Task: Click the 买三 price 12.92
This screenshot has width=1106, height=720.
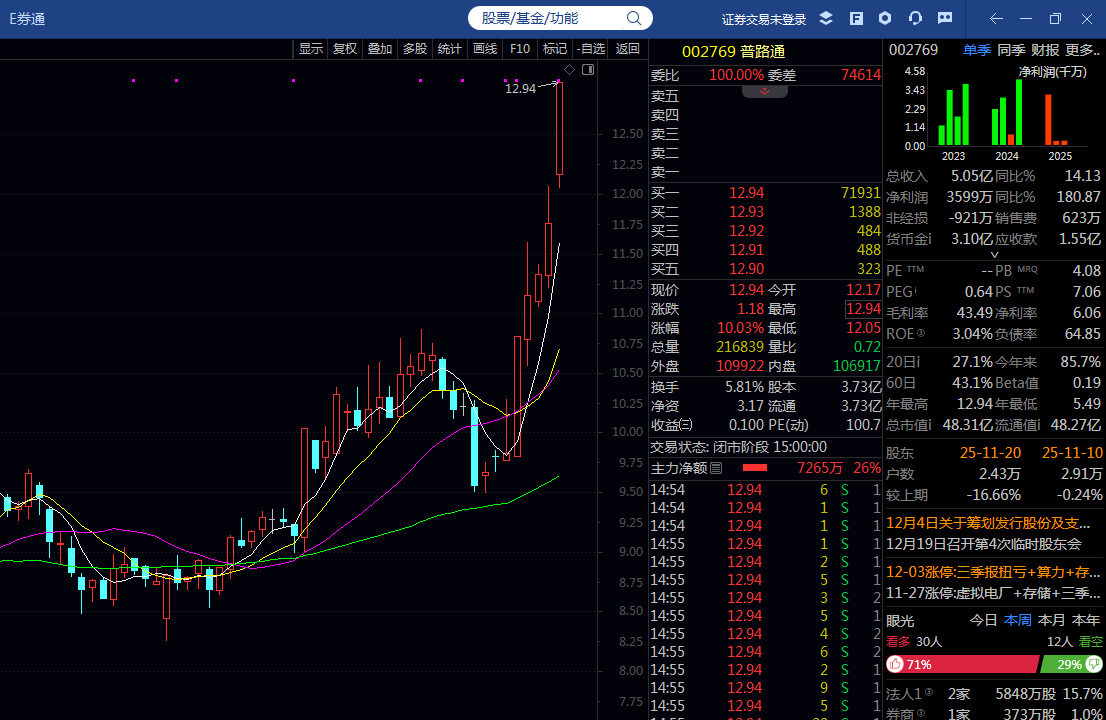Action: coord(746,231)
